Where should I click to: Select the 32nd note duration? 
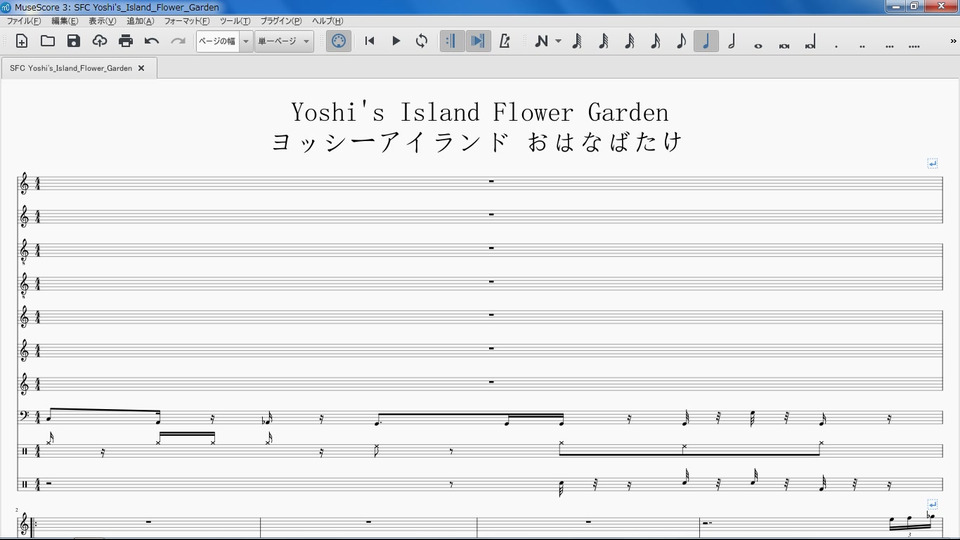coord(629,41)
